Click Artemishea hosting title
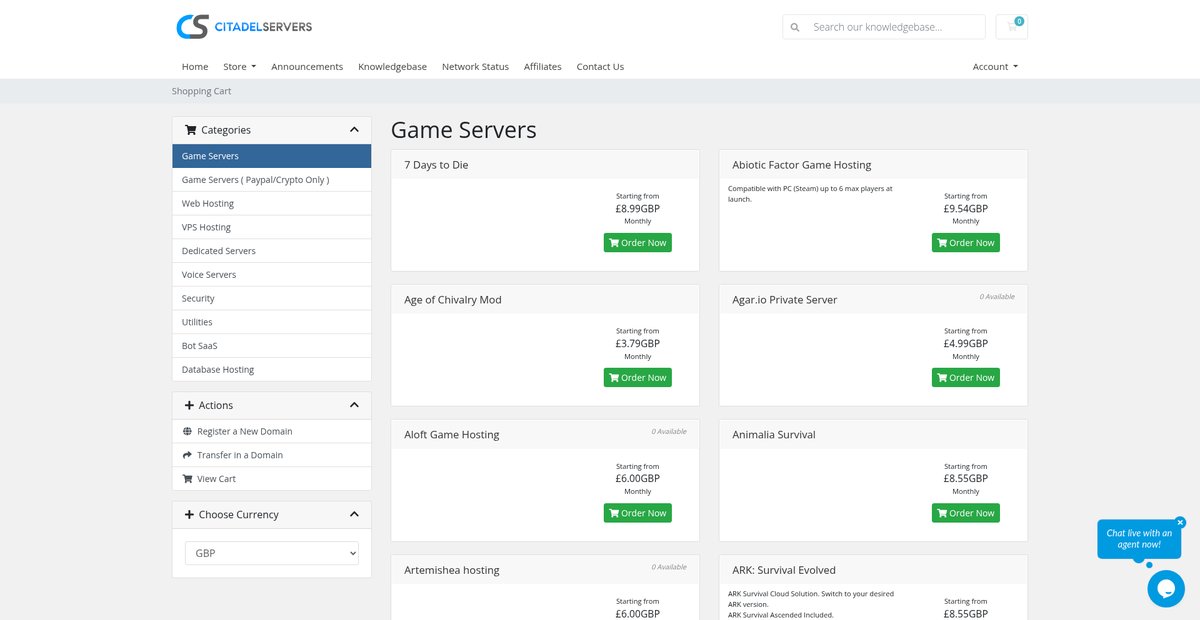Image resolution: width=1200 pixels, height=620 pixels. tap(452, 570)
